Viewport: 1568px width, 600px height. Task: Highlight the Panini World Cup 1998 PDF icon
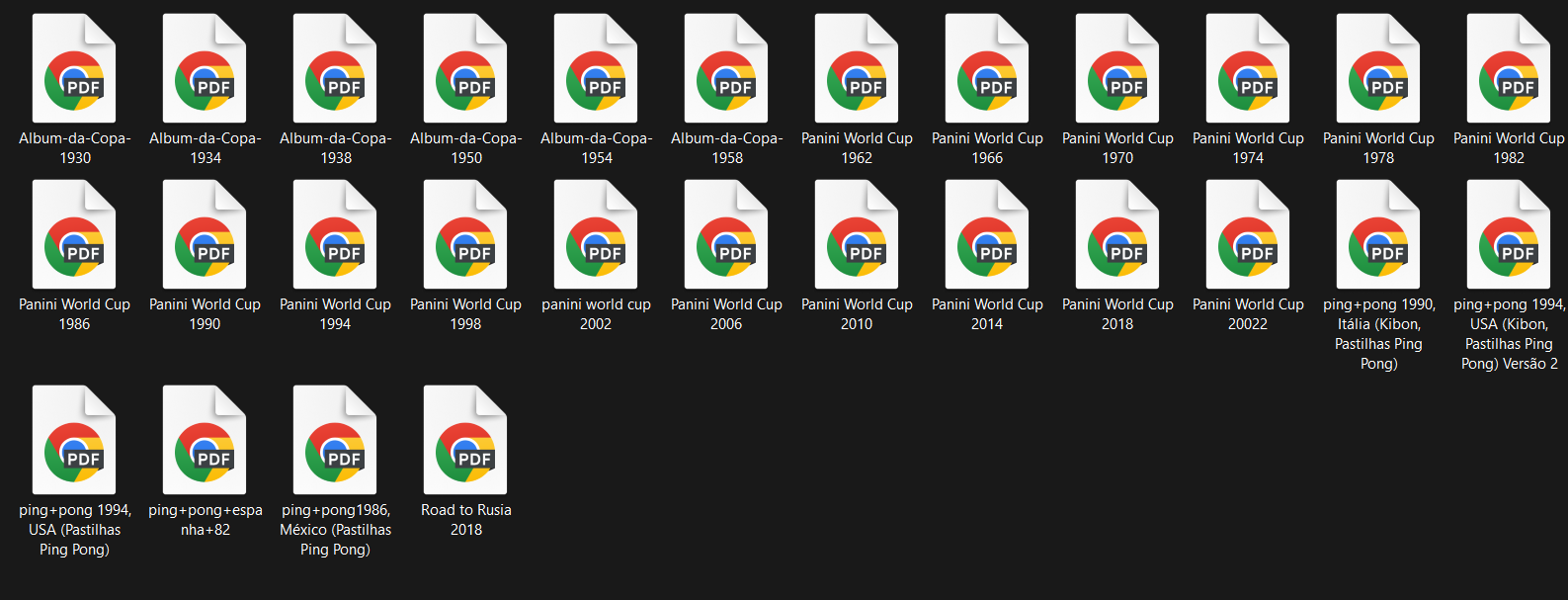465,234
